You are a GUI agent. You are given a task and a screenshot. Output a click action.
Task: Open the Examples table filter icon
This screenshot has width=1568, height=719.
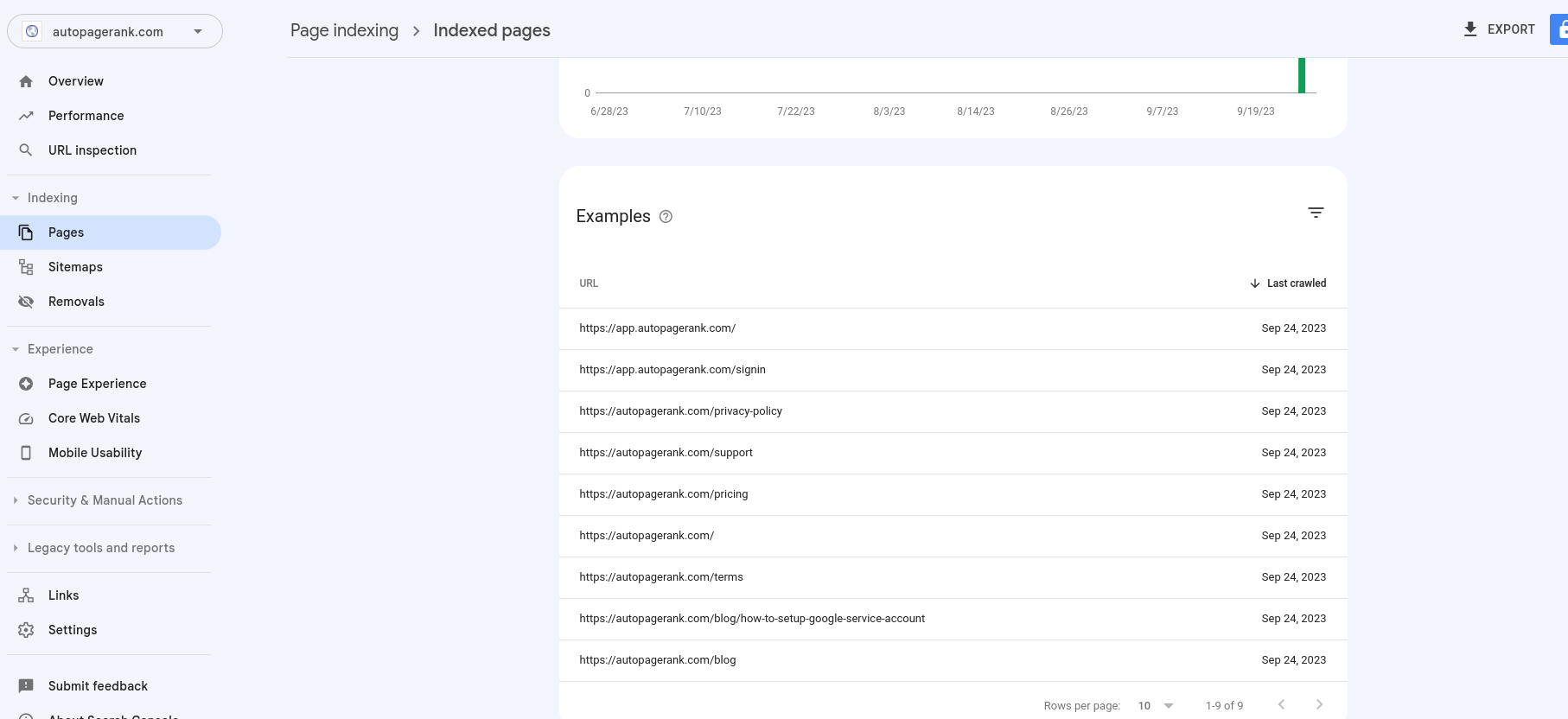1316,213
